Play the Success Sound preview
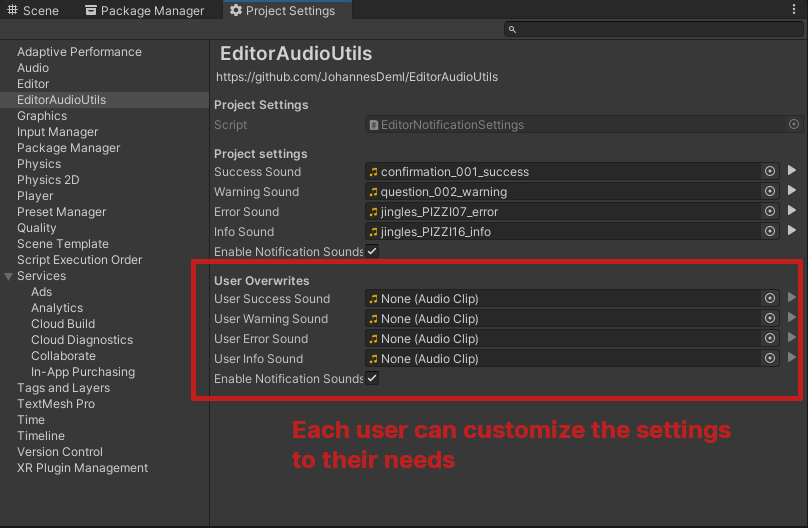 [x=792, y=171]
